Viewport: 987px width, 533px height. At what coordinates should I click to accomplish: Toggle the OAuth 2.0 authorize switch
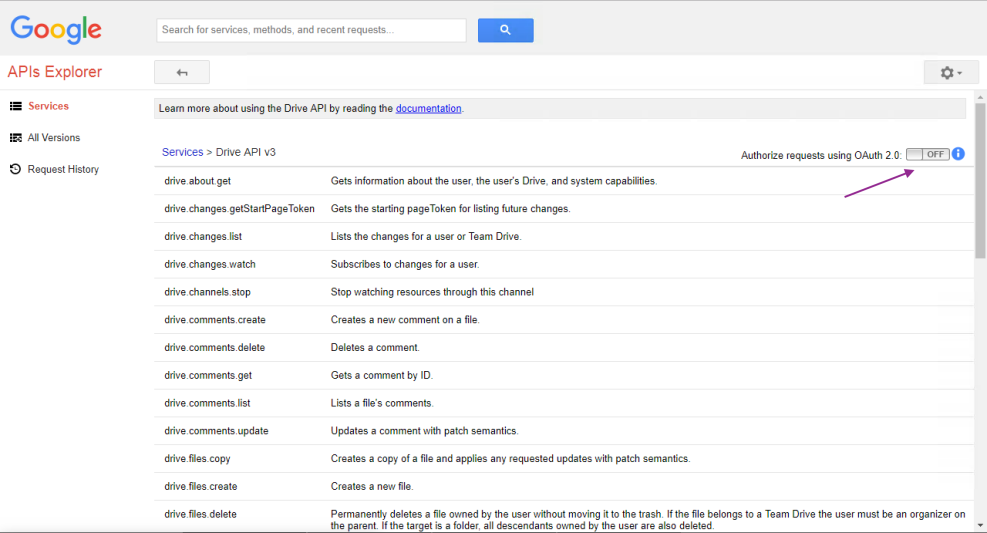tap(928, 154)
